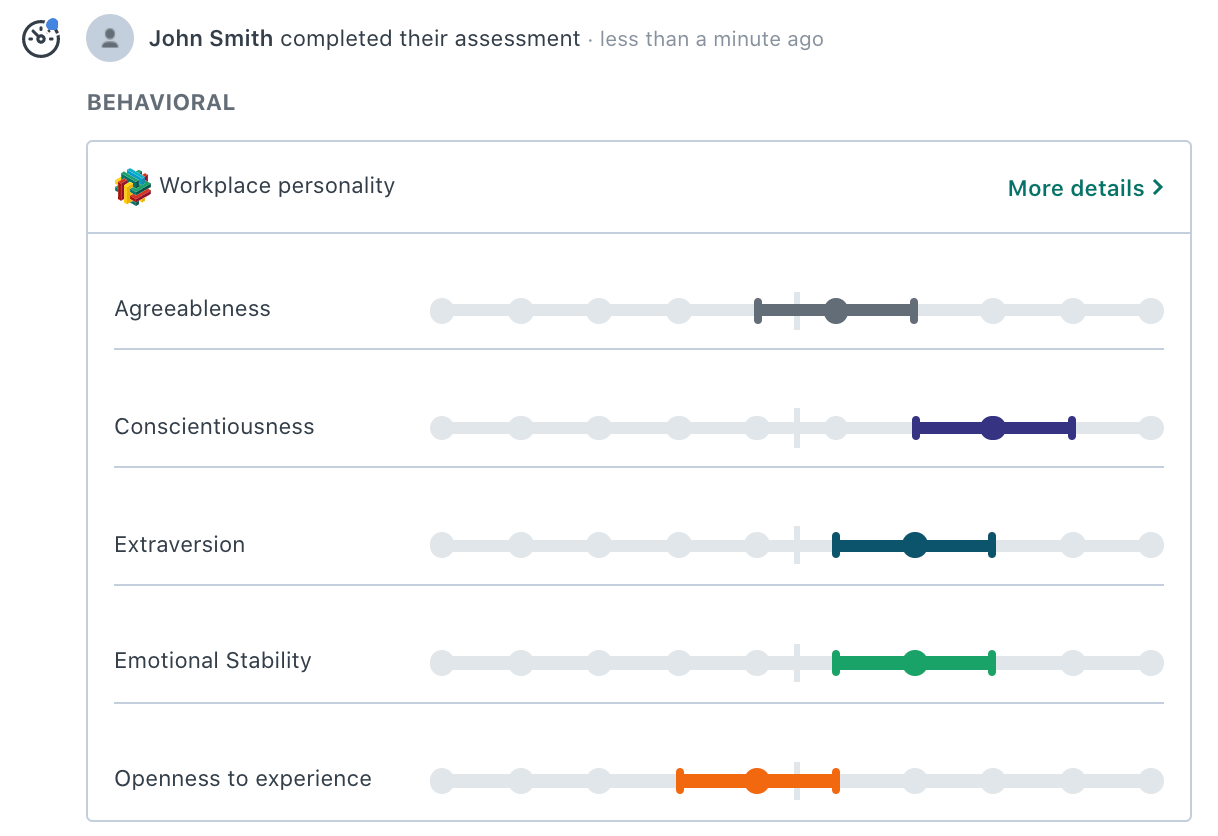This screenshot has width=1218, height=836.
Task: Click the chevron next to More details
Action: tap(1158, 187)
